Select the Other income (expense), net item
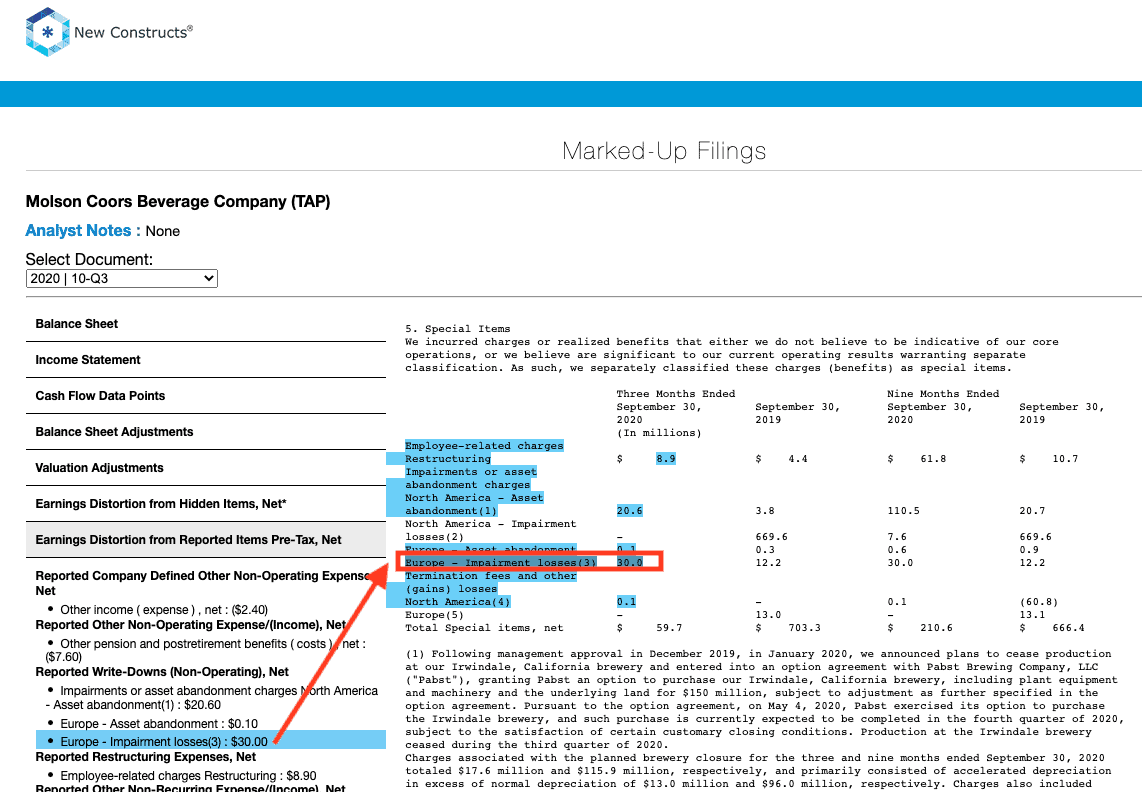The height and width of the screenshot is (792, 1142). 164,610
